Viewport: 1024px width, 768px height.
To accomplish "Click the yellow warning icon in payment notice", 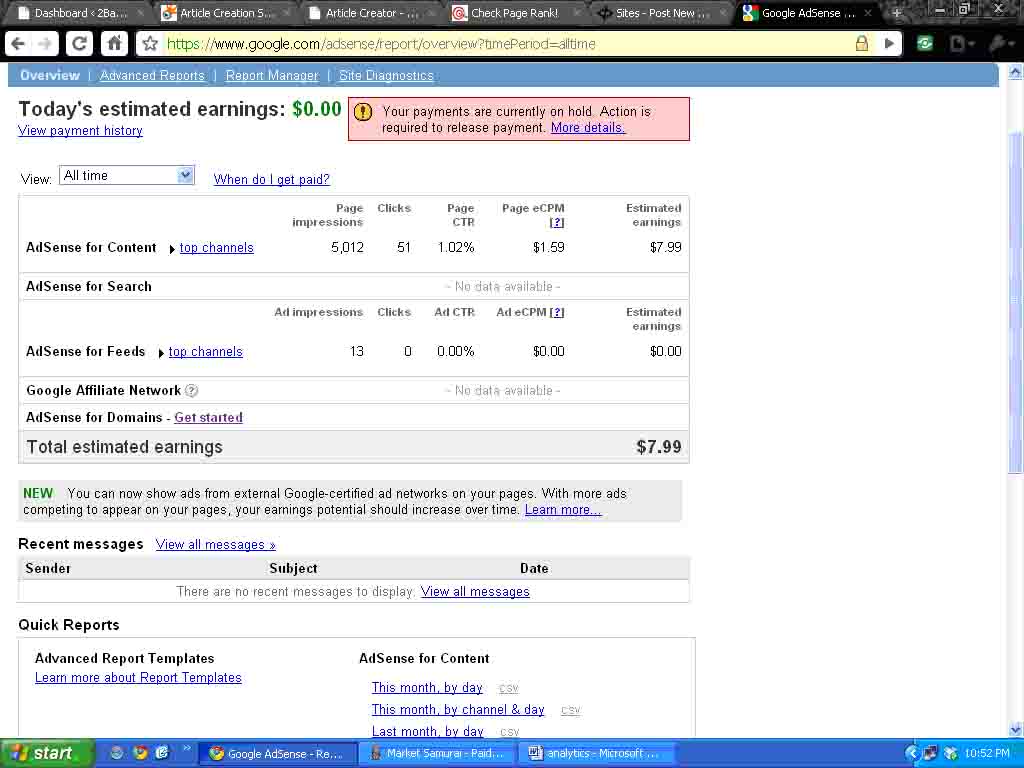I will (363, 112).
